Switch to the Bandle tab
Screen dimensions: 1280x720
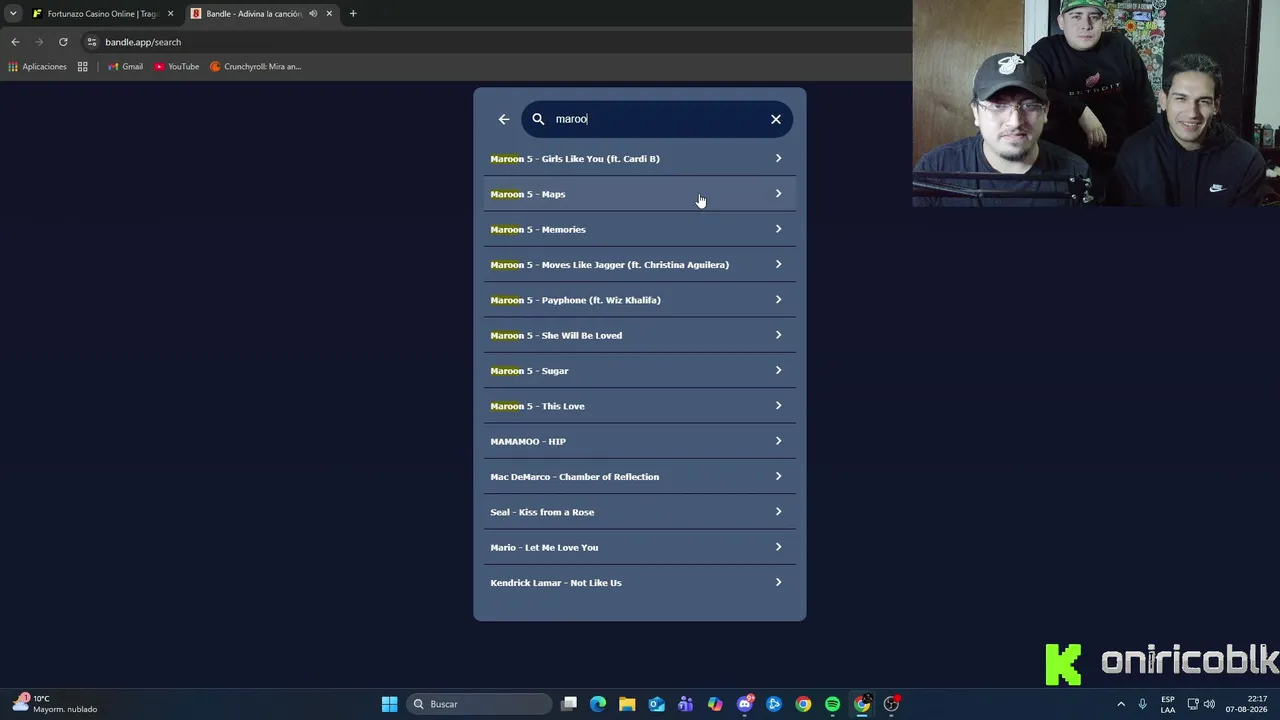click(x=262, y=14)
